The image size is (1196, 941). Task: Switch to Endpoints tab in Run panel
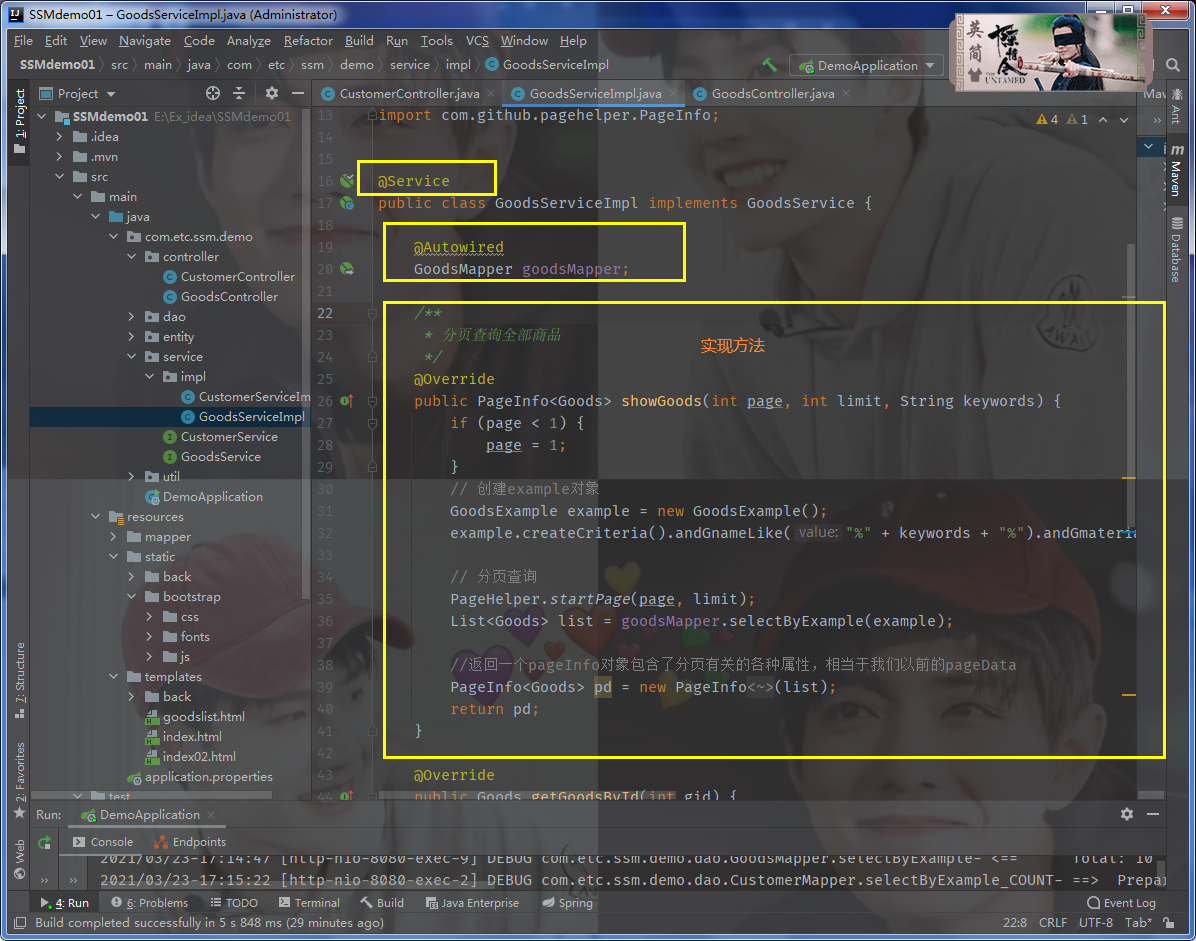(x=190, y=842)
